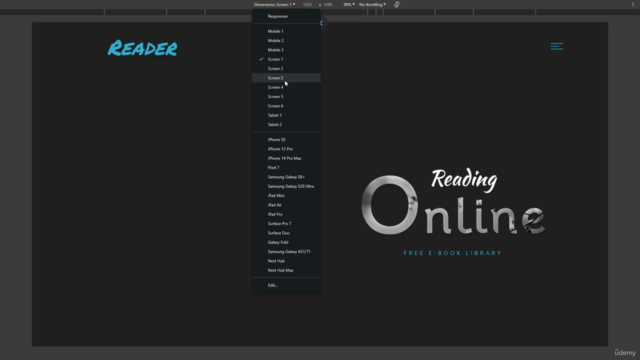This screenshot has width=640, height=360.
Task: Select Samsung Galaxy S8+ preset
Action: point(286,177)
